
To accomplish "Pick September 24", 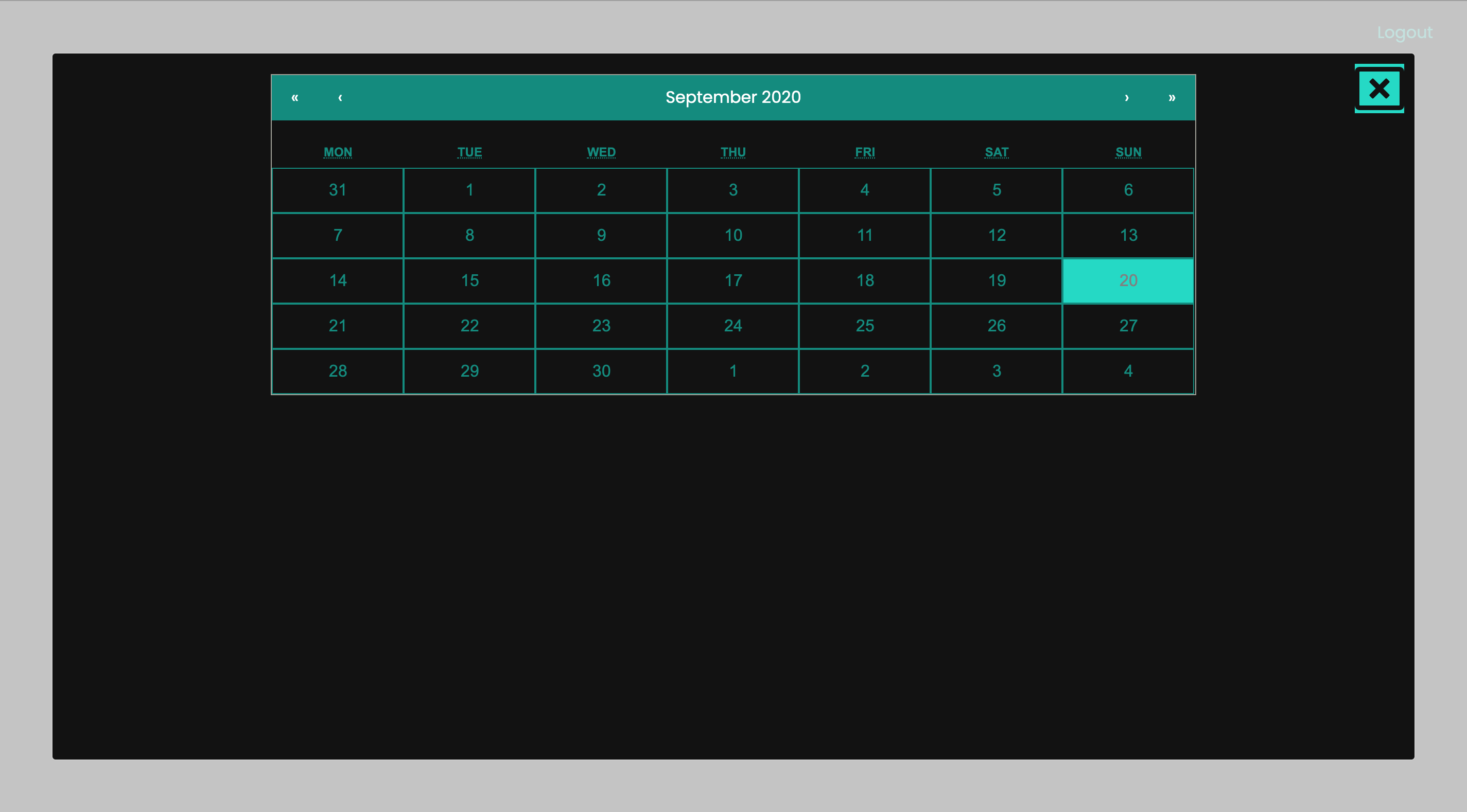I will [x=733, y=326].
